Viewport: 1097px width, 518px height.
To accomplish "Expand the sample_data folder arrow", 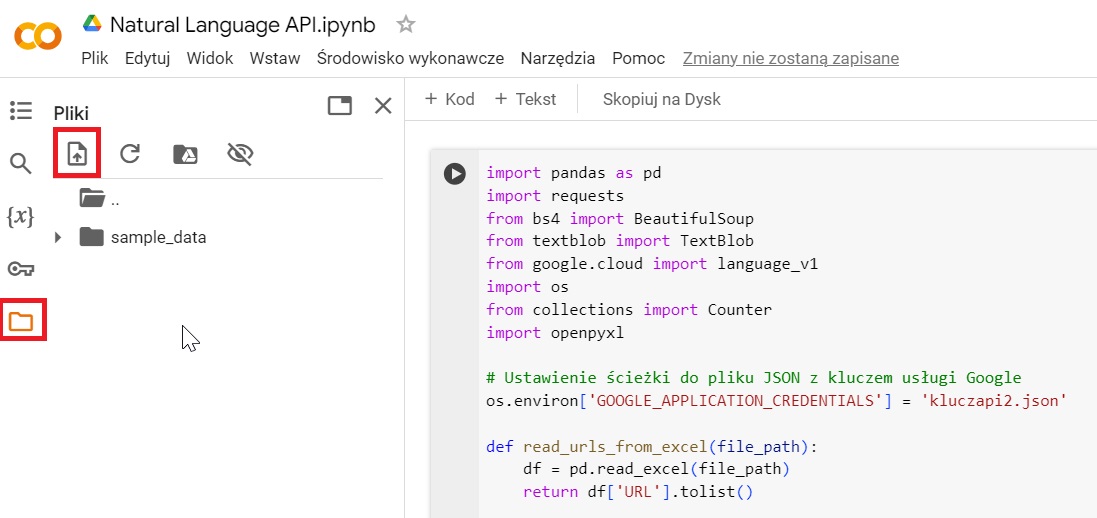I will click(x=58, y=237).
